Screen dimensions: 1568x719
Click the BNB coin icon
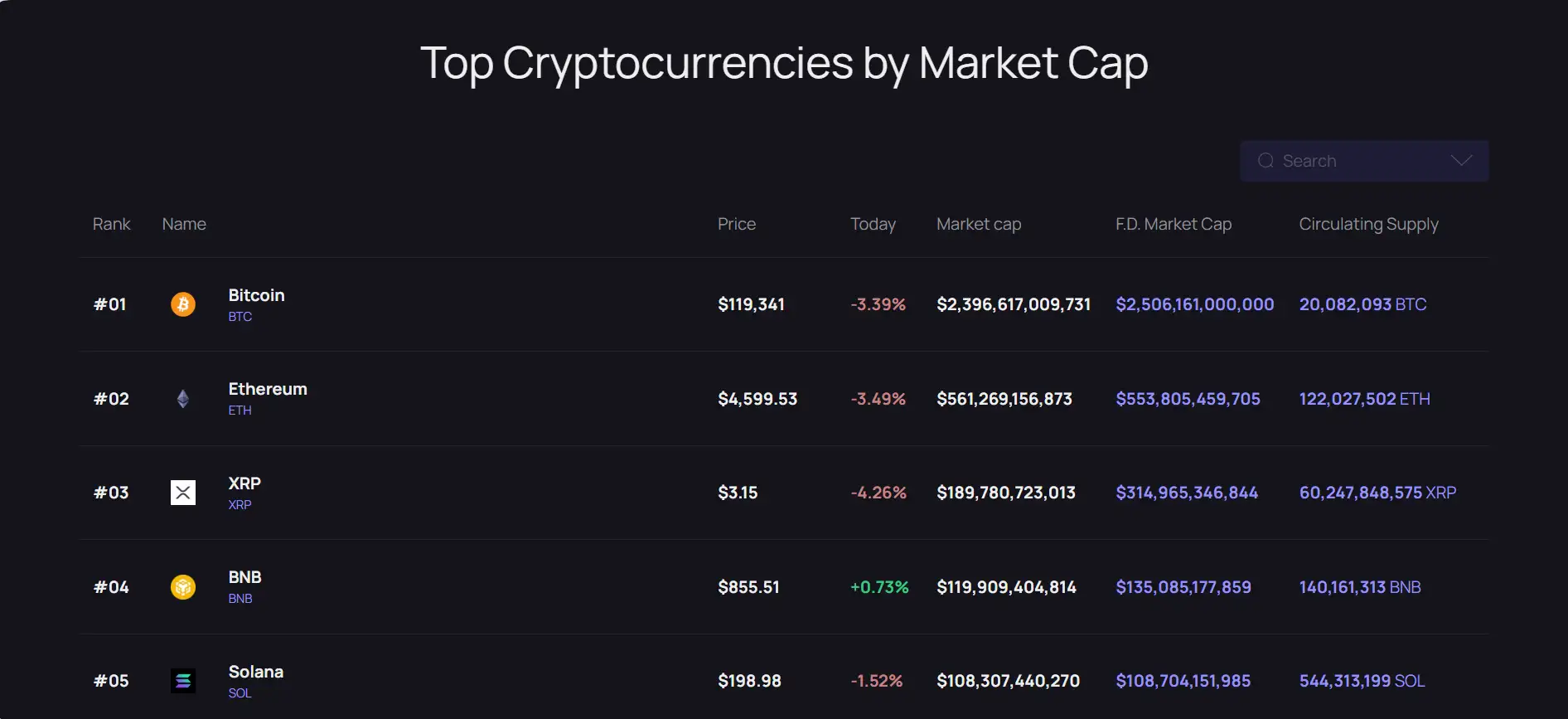coord(183,587)
